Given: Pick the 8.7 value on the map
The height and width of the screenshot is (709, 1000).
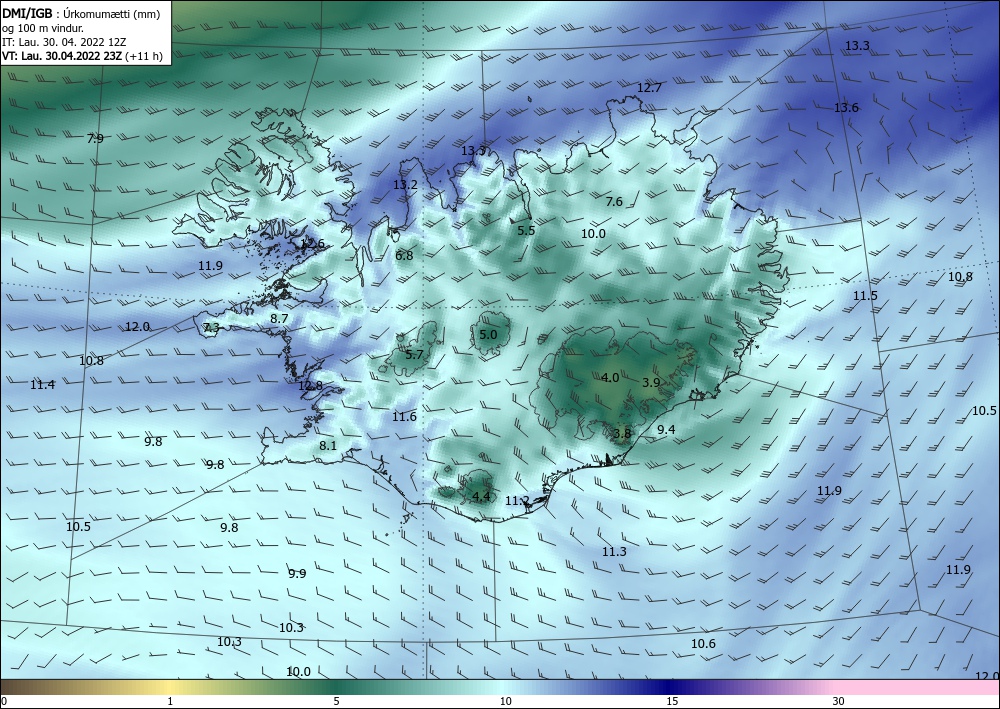Looking at the screenshot, I should click(x=279, y=318).
